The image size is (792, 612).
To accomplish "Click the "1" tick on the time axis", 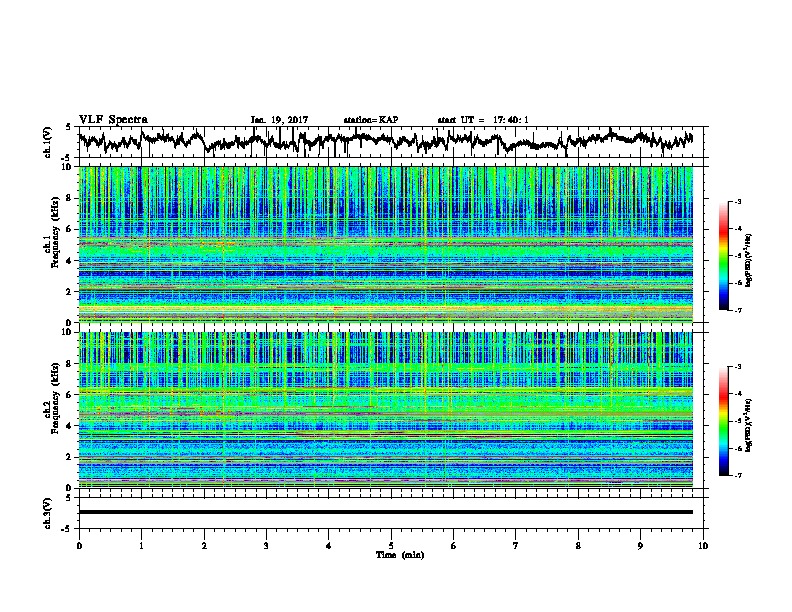I will tap(141, 546).
